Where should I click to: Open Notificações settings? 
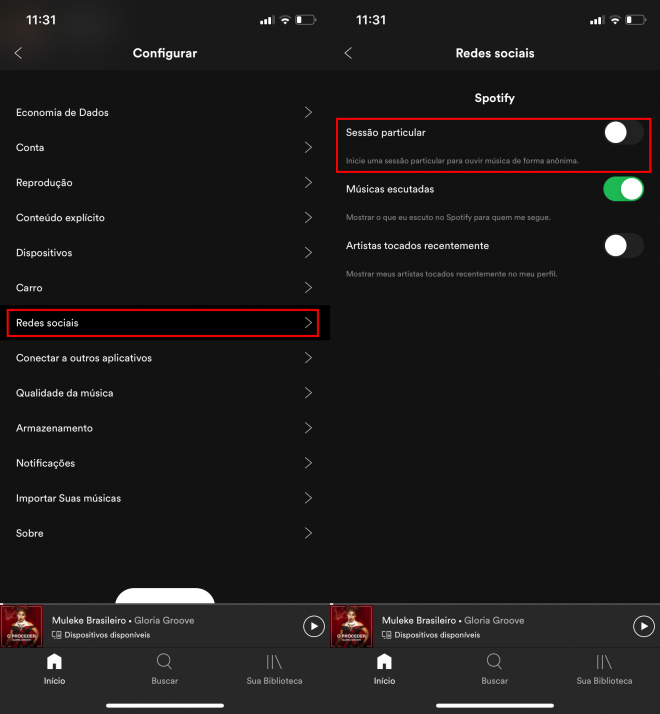164,463
